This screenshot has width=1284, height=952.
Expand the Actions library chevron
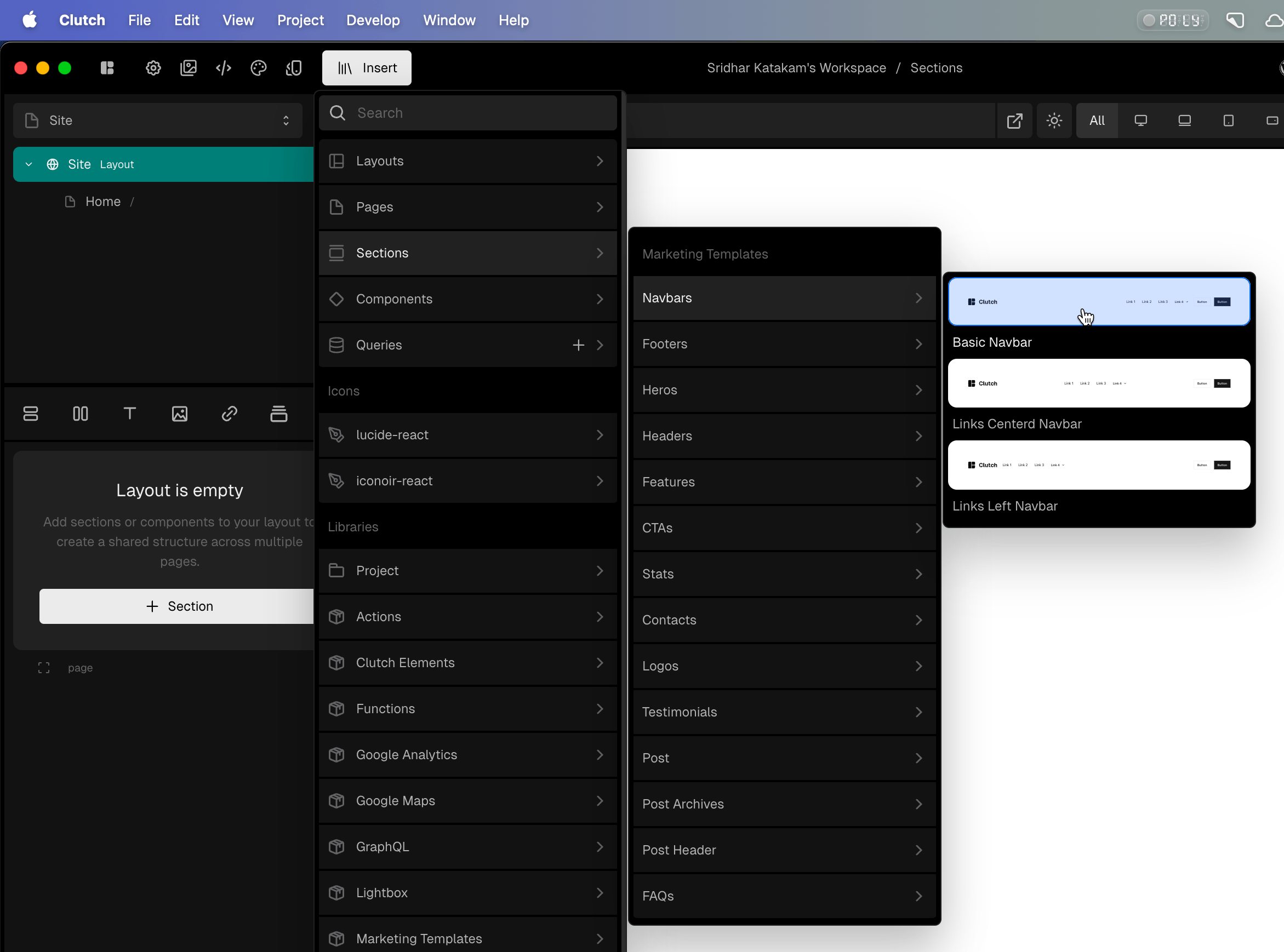600,617
